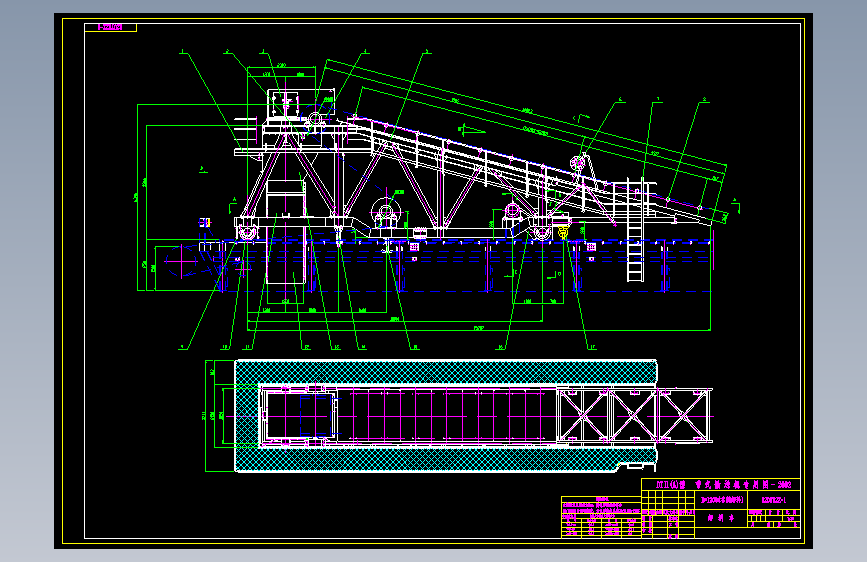Select the roller assembly on the inclined belt
Image resolution: width=867 pixels, height=562 pixels.
579,164
